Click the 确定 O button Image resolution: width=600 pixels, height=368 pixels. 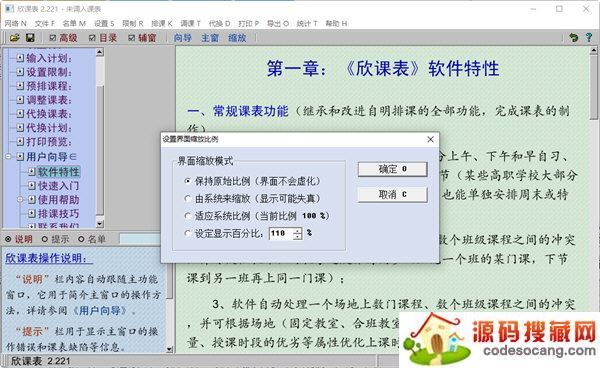(392, 169)
